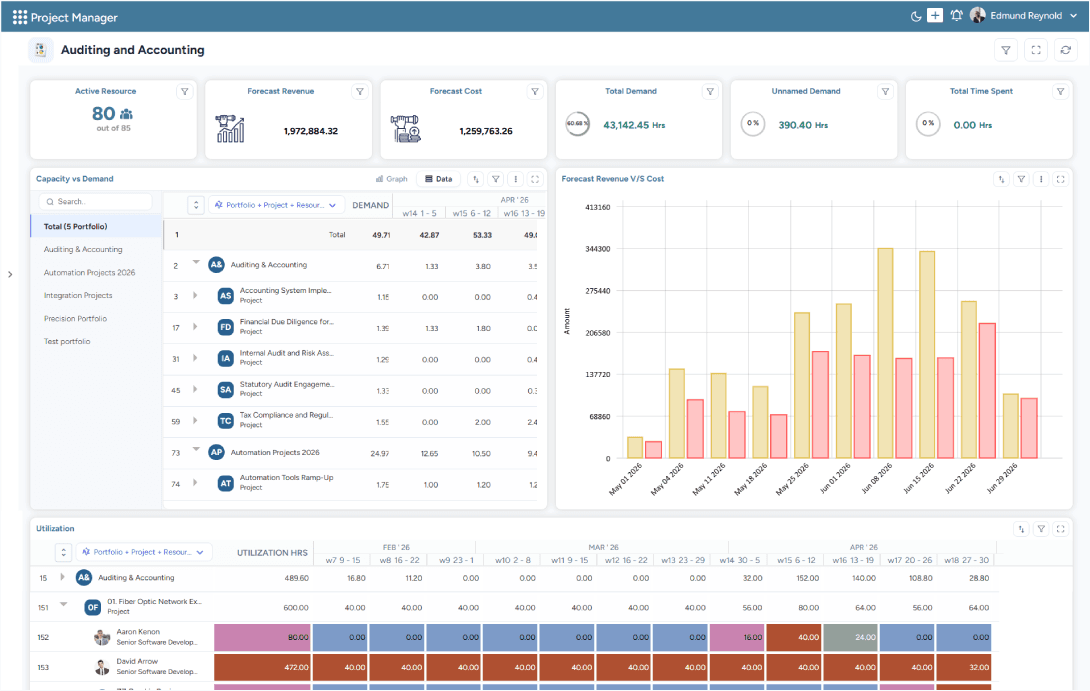The height and width of the screenshot is (691, 1090).
Task: Open Portfolio + Project grouping dropdown in Utilization
Action: coord(143,552)
